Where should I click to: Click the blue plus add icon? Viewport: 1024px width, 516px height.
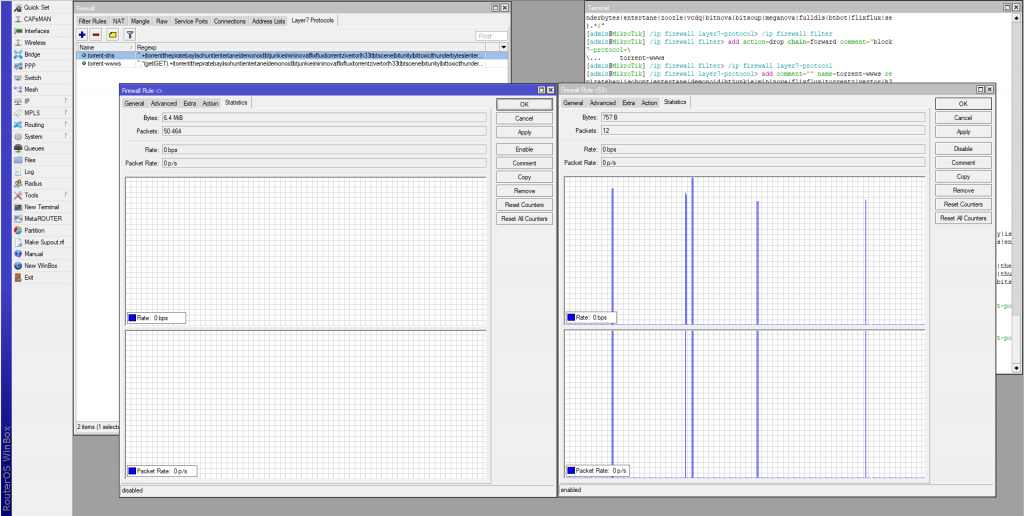click(x=82, y=34)
